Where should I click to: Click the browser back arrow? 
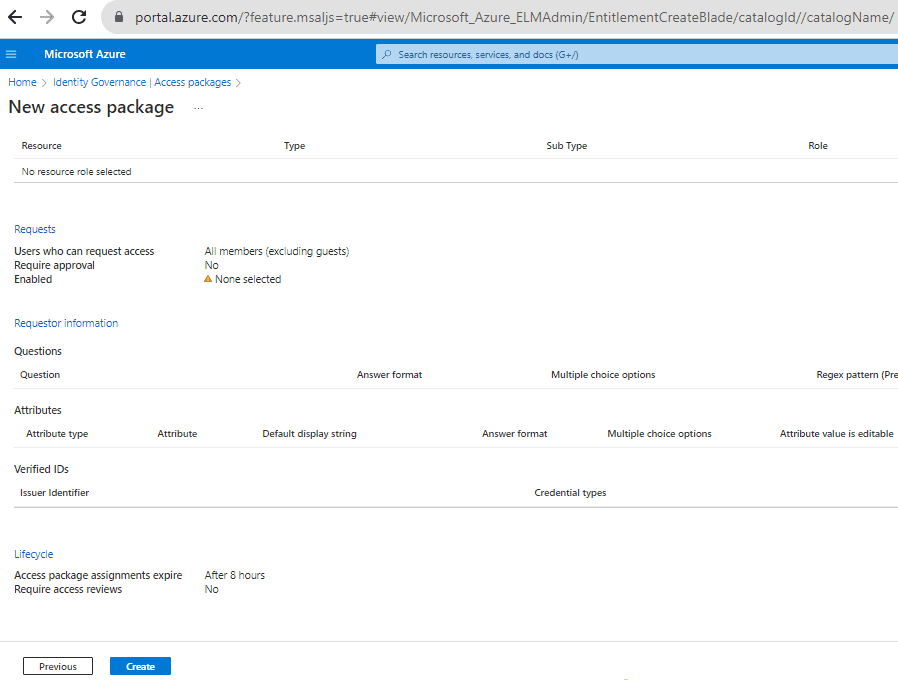15,17
